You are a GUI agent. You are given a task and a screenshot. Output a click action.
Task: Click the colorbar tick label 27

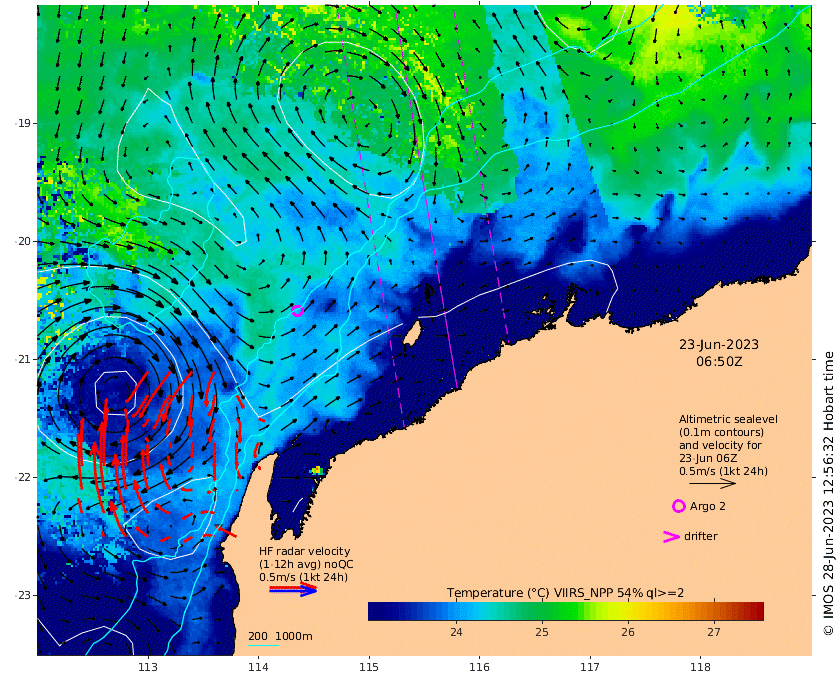click(714, 632)
